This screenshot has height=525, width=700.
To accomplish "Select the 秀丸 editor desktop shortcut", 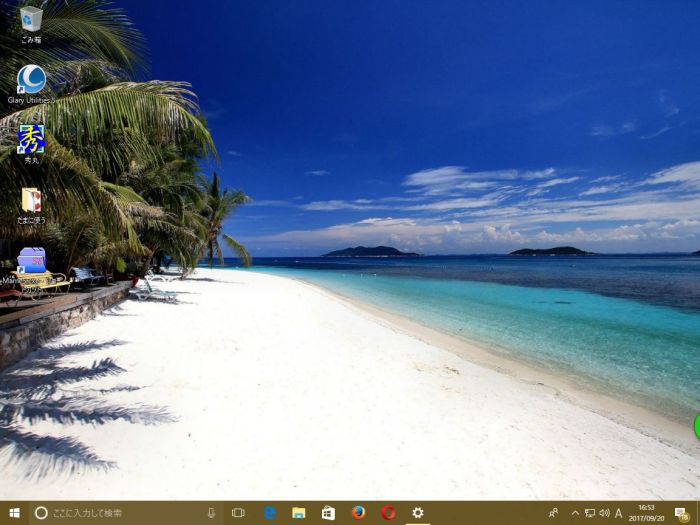I will [31, 140].
